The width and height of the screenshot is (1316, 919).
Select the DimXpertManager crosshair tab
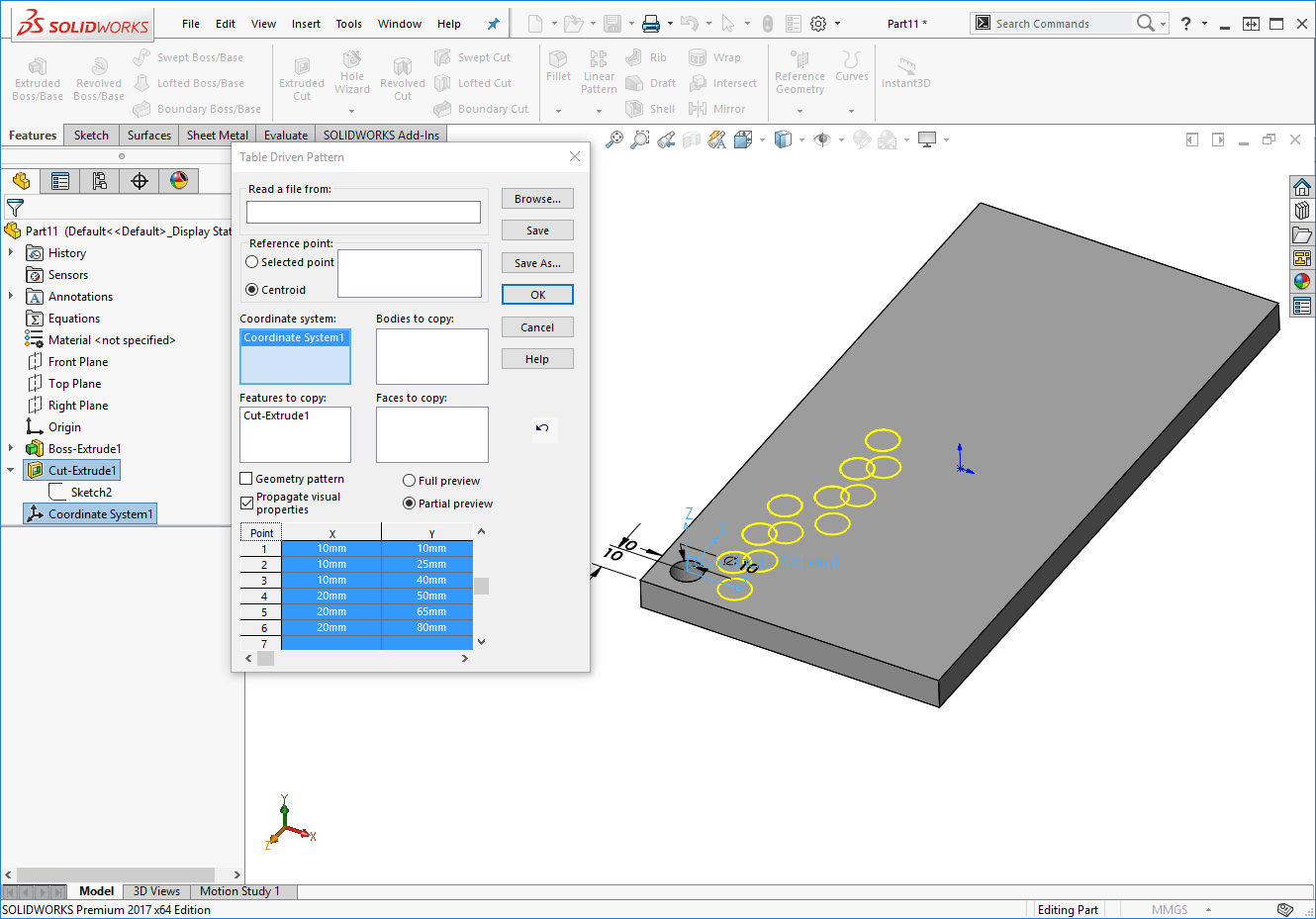click(140, 181)
